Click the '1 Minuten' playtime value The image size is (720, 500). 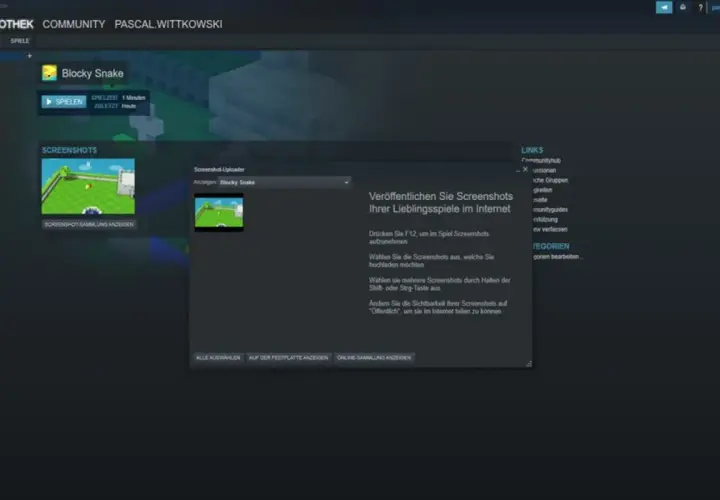click(134, 98)
